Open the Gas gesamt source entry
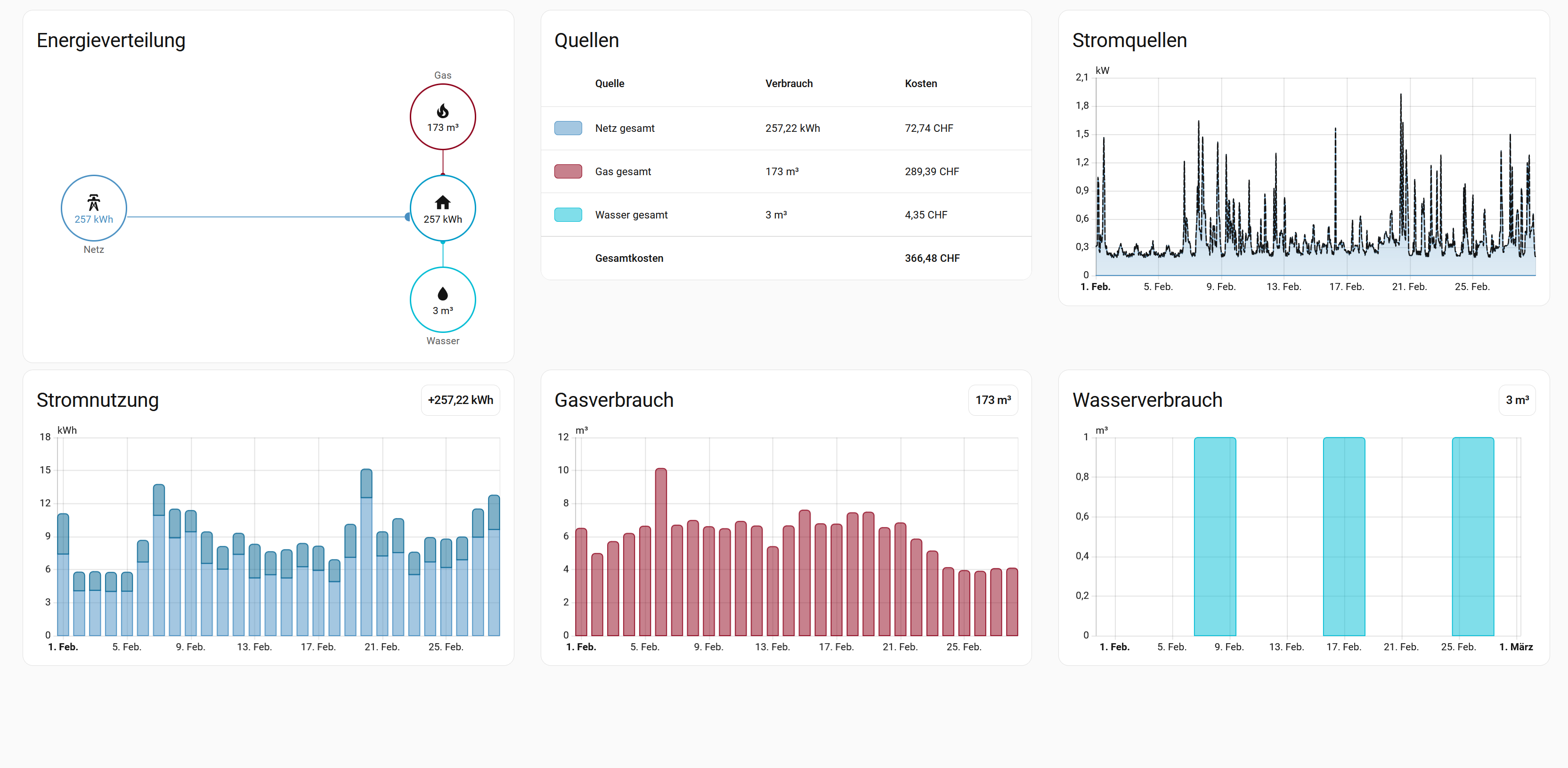Viewport: 1568px width, 768px height. coord(623,171)
